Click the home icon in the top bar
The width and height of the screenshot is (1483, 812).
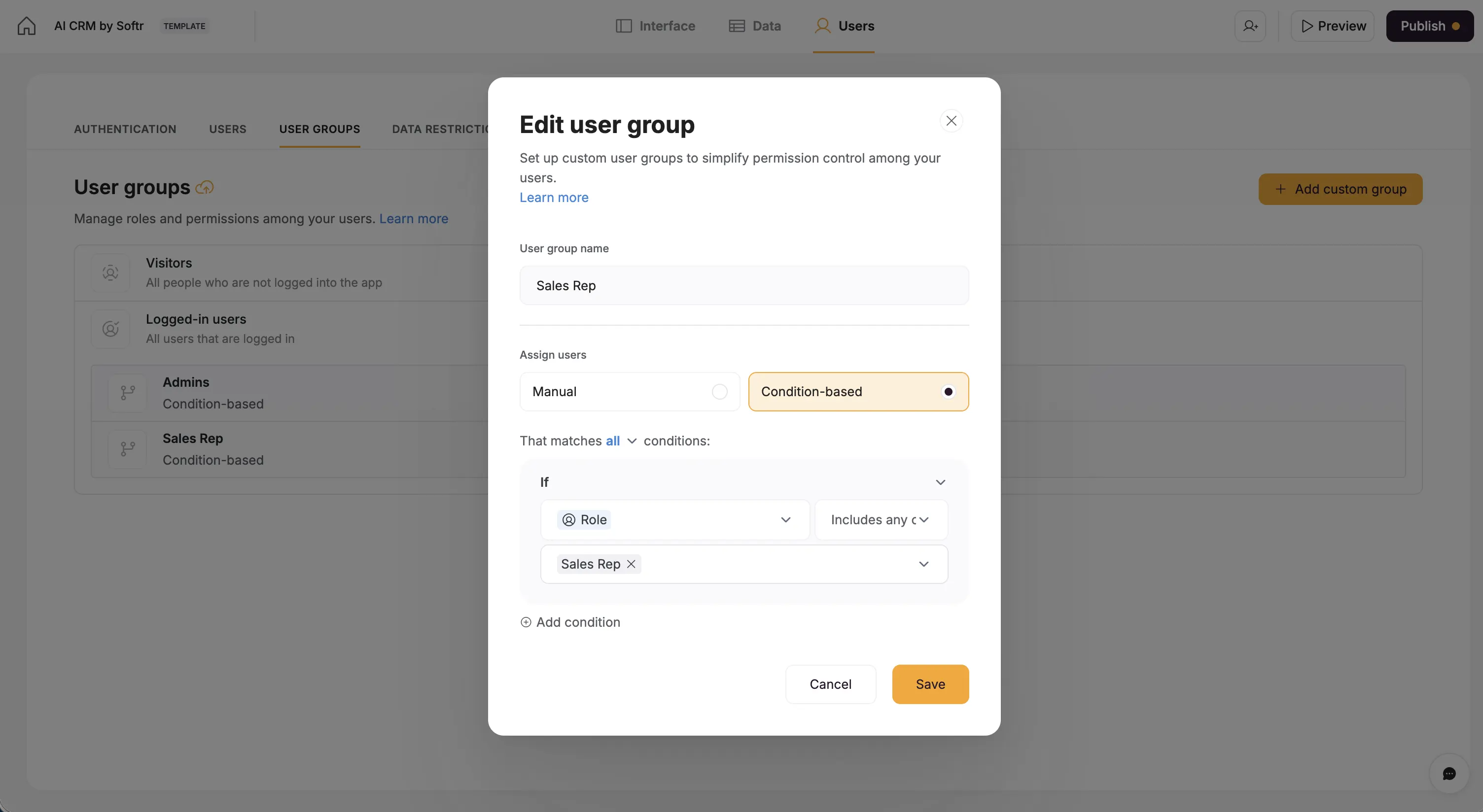26,25
